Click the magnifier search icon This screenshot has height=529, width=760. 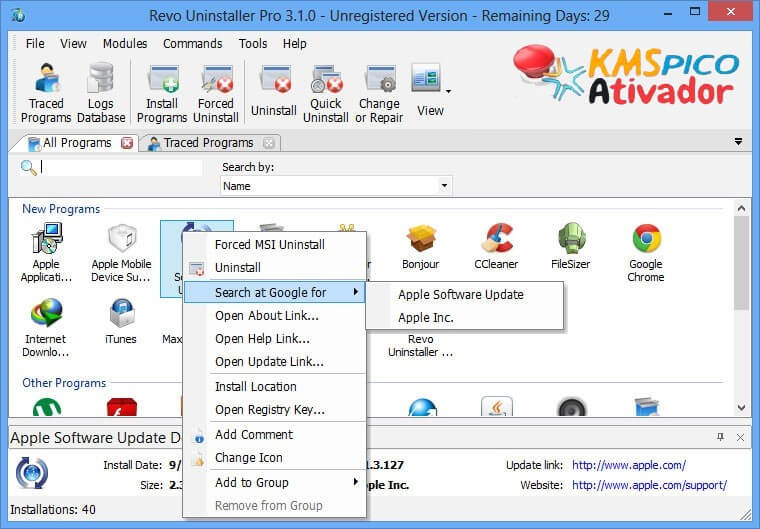pyautogui.click(x=28, y=168)
